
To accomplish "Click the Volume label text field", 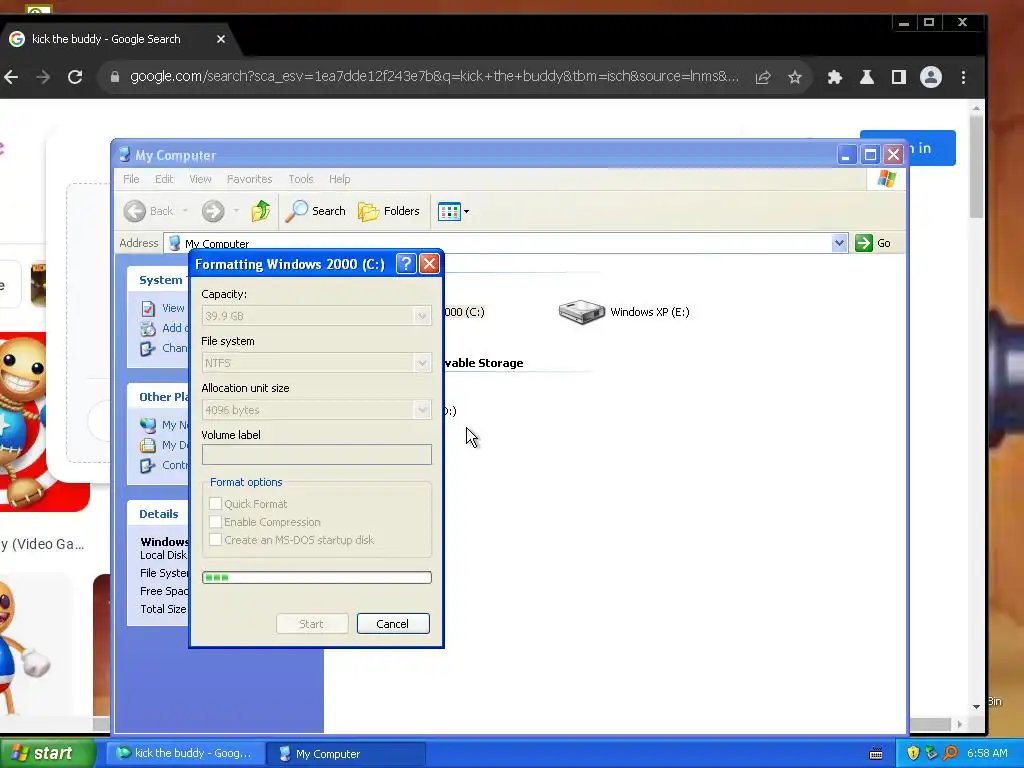I will point(317,455).
